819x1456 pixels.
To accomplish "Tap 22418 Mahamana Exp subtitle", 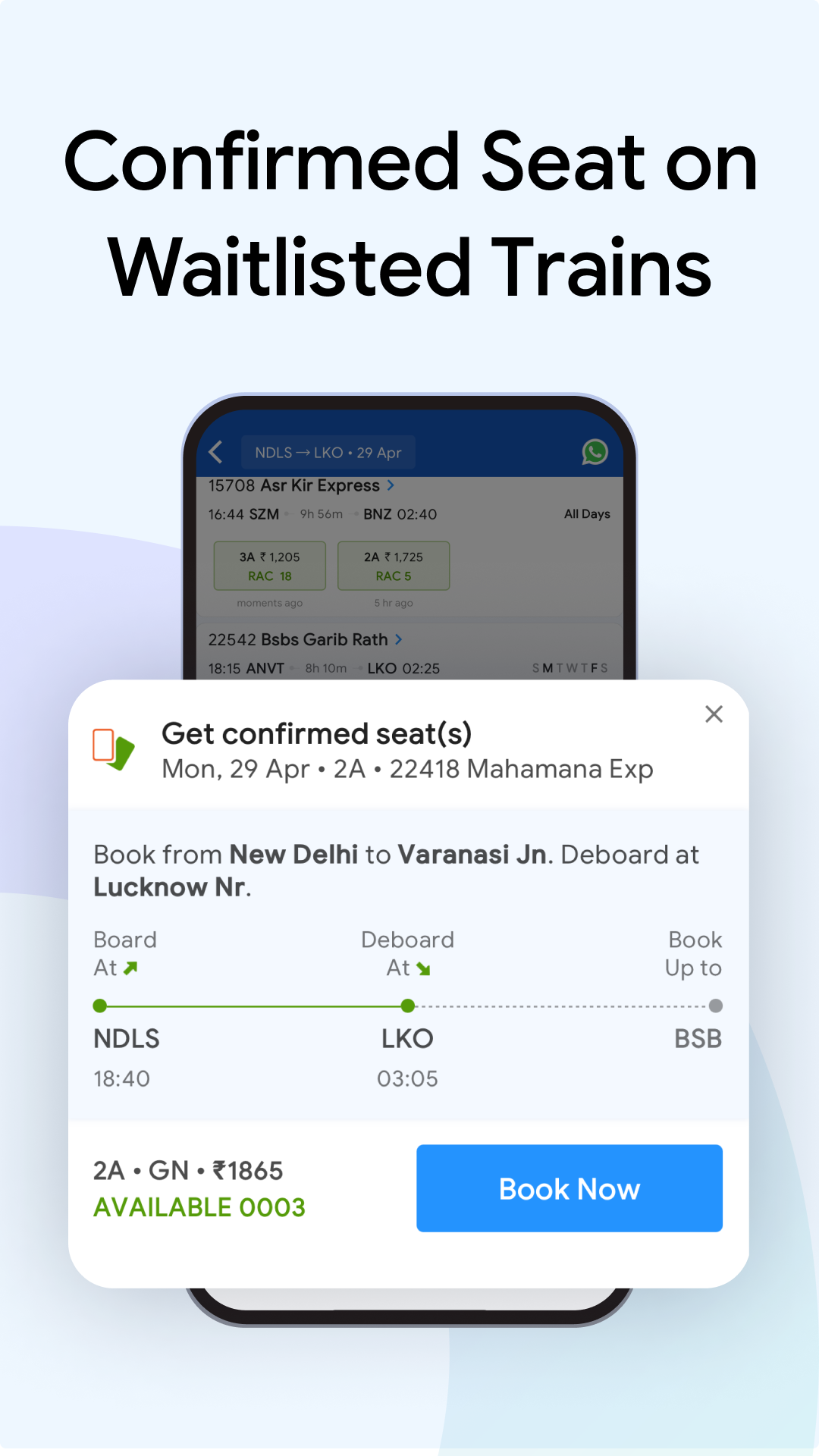I will (521, 769).
